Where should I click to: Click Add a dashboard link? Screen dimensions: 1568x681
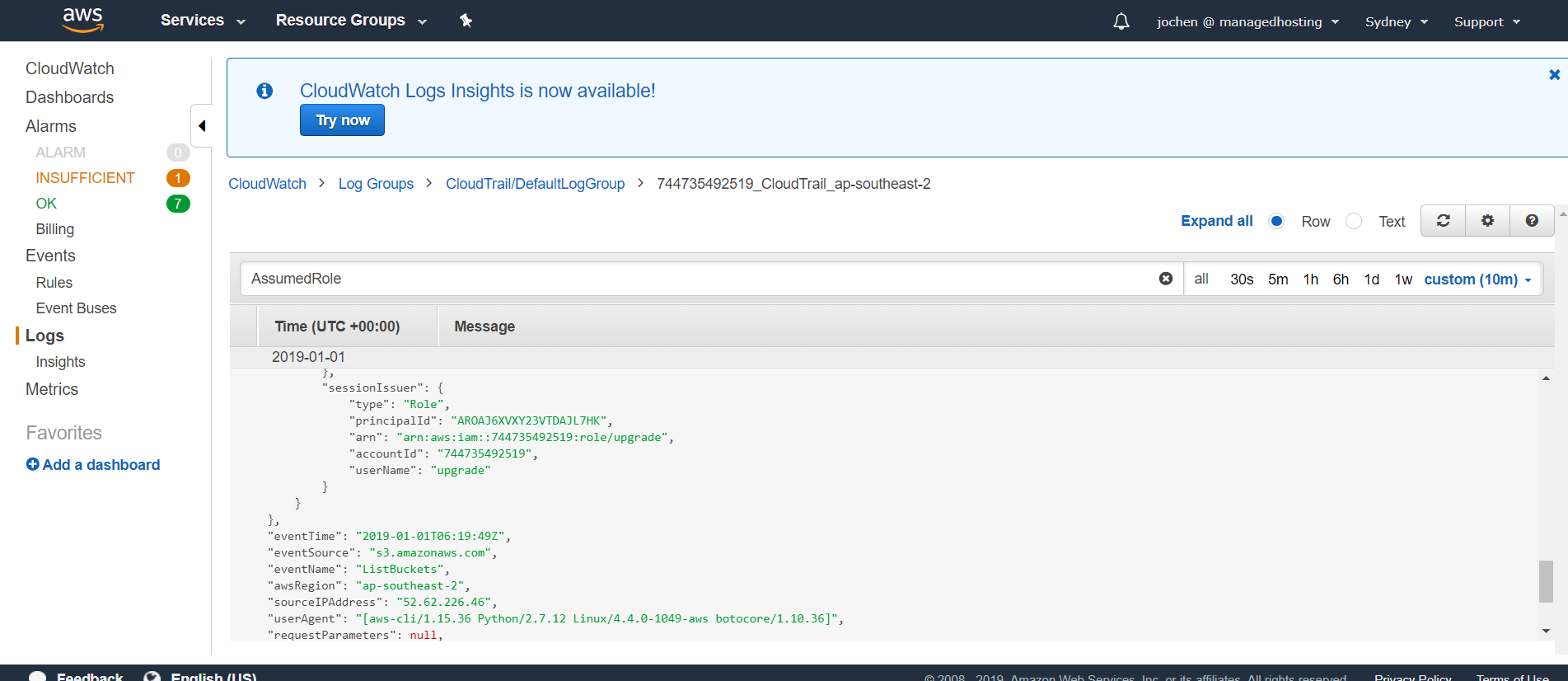101,465
